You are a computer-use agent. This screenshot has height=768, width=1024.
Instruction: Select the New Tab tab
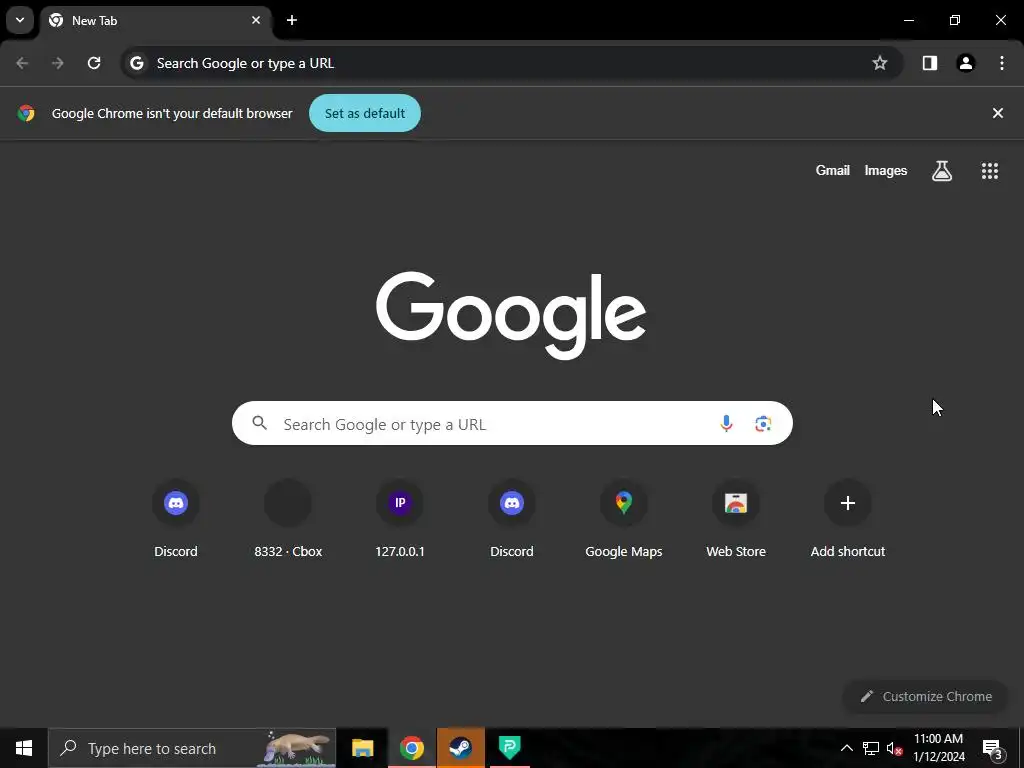tap(155, 21)
